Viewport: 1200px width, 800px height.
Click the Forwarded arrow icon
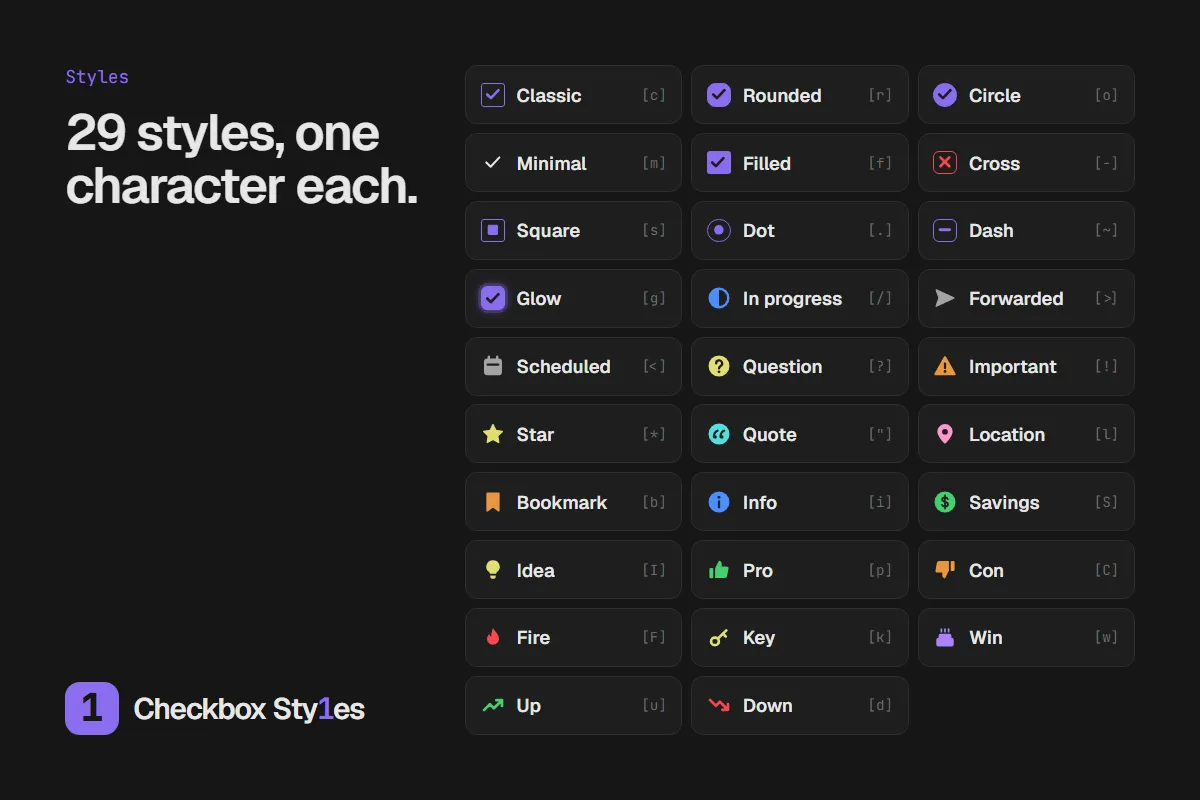[945, 298]
